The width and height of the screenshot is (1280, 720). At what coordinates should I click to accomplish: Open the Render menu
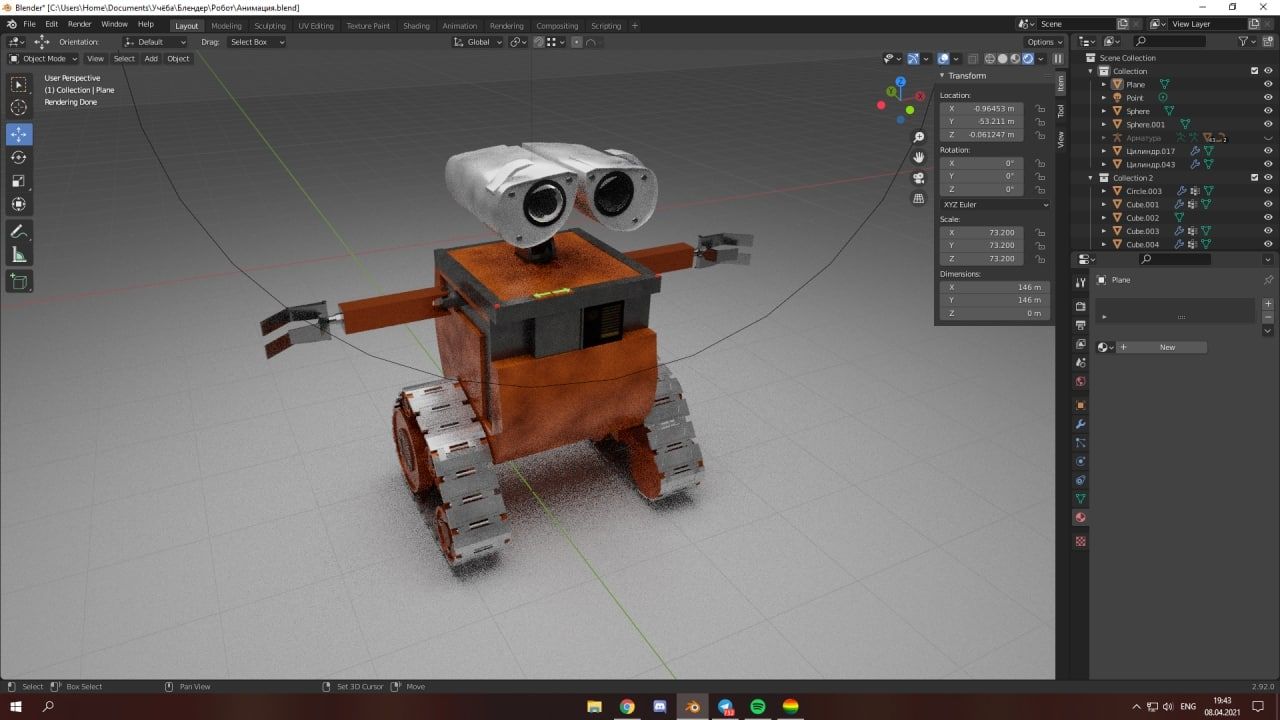(79, 23)
